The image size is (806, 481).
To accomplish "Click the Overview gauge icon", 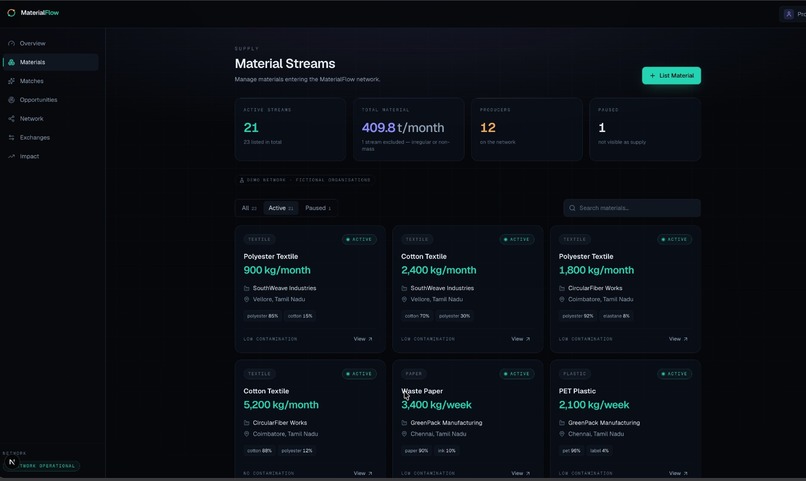I will tap(11, 43).
